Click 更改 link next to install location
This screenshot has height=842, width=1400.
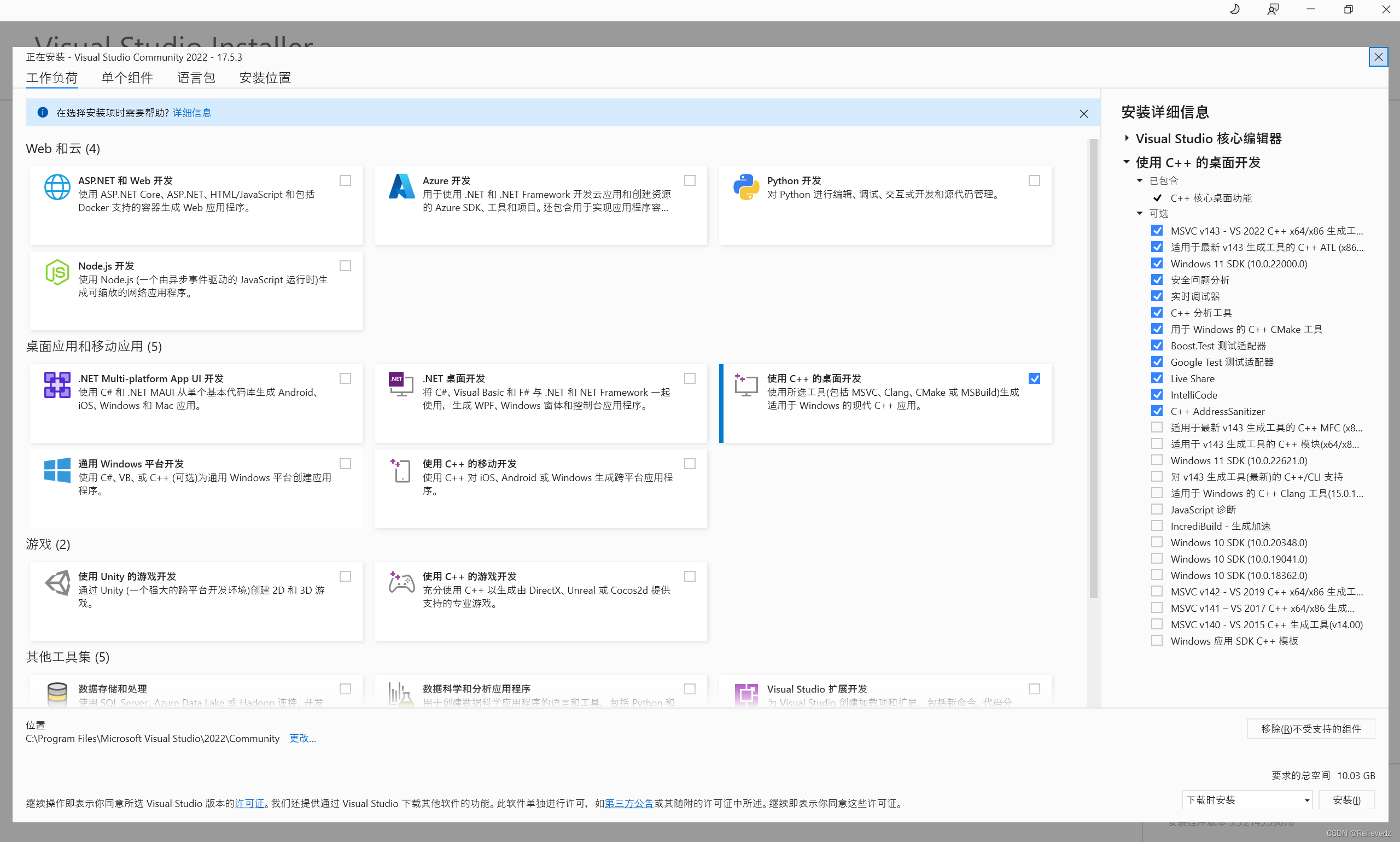pyautogui.click(x=302, y=738)
